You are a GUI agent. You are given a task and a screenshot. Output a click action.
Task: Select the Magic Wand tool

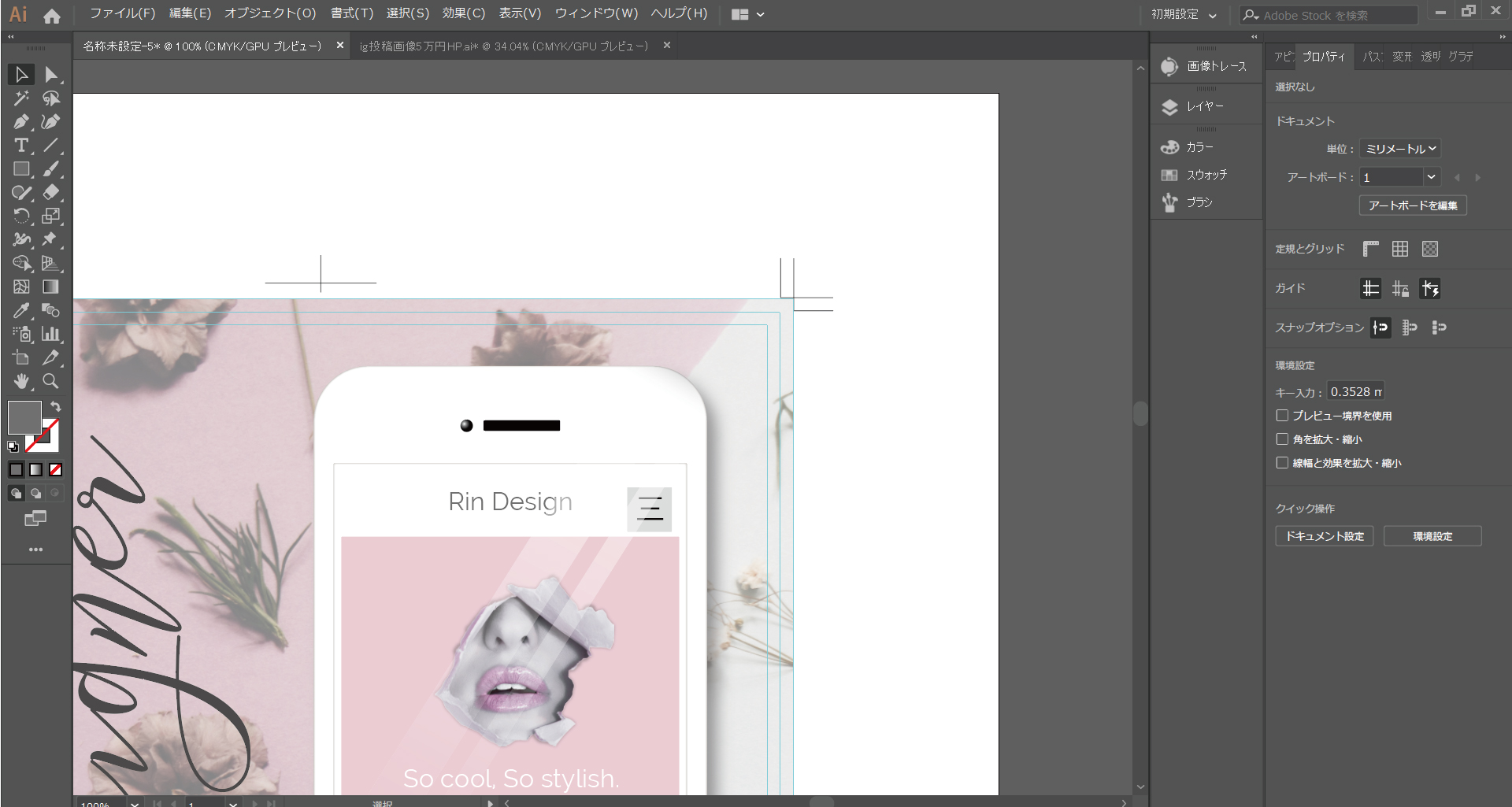(21, 98)
